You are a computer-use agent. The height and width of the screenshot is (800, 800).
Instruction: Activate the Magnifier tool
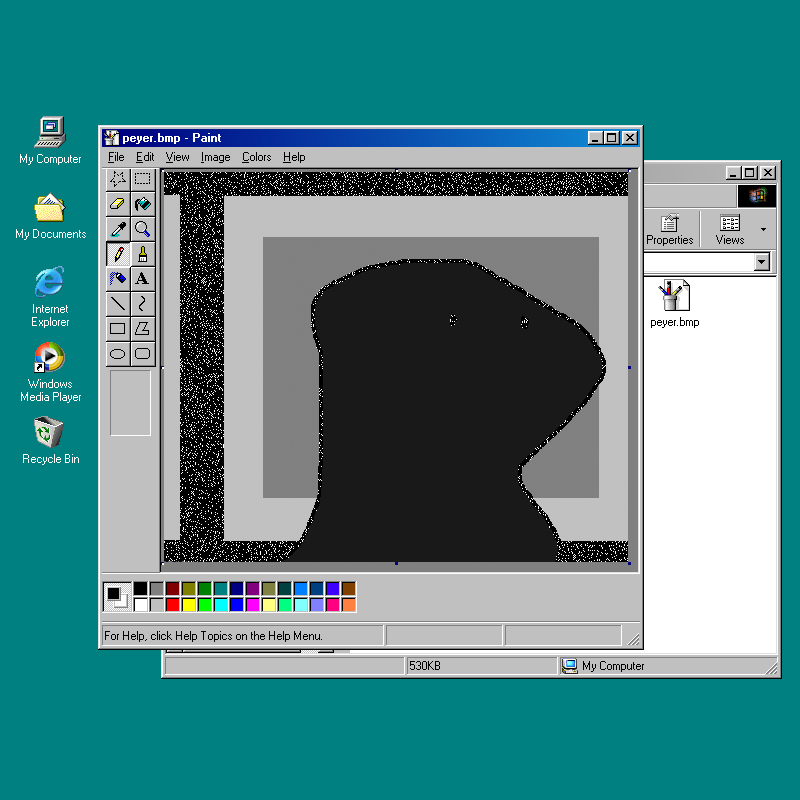(143, 229)
